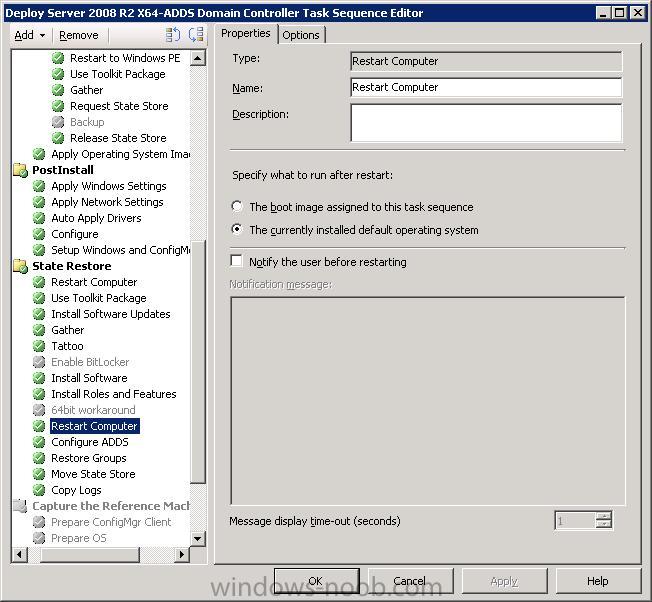This screenshot has width=652, height=602.
Task: Click check icon beside Apply Windows Settings
Action: point(39,186)
